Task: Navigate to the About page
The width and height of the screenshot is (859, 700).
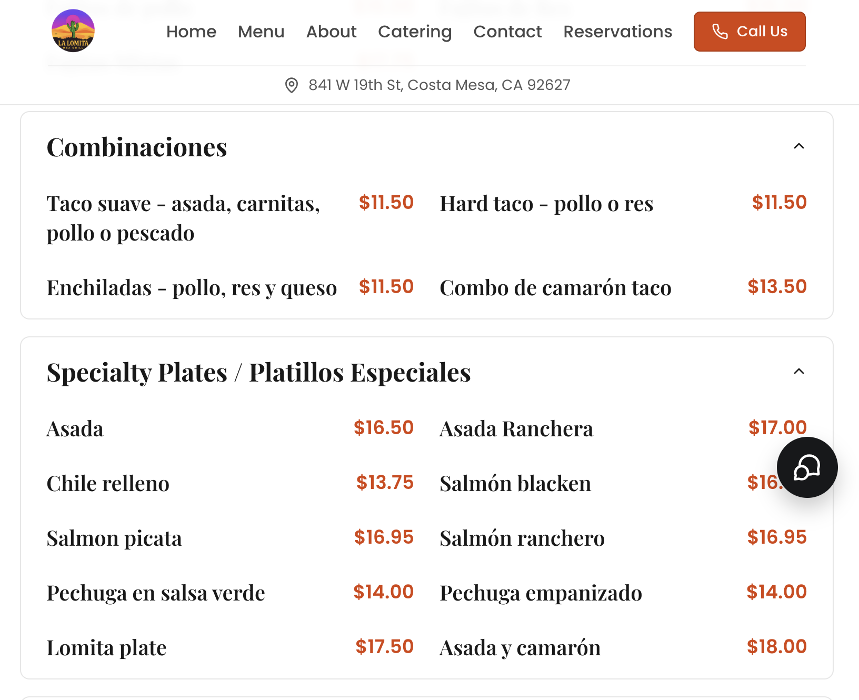Action: tap(331, 31)
